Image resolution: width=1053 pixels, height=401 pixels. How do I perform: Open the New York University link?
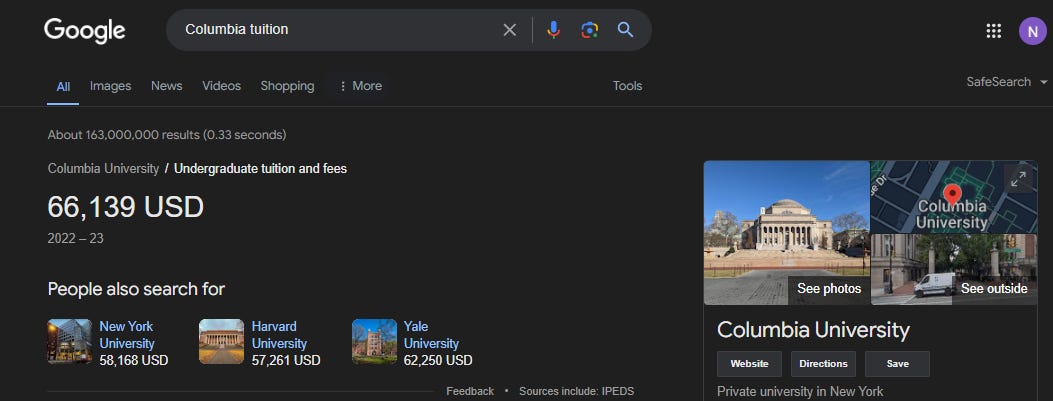[127, 335]
